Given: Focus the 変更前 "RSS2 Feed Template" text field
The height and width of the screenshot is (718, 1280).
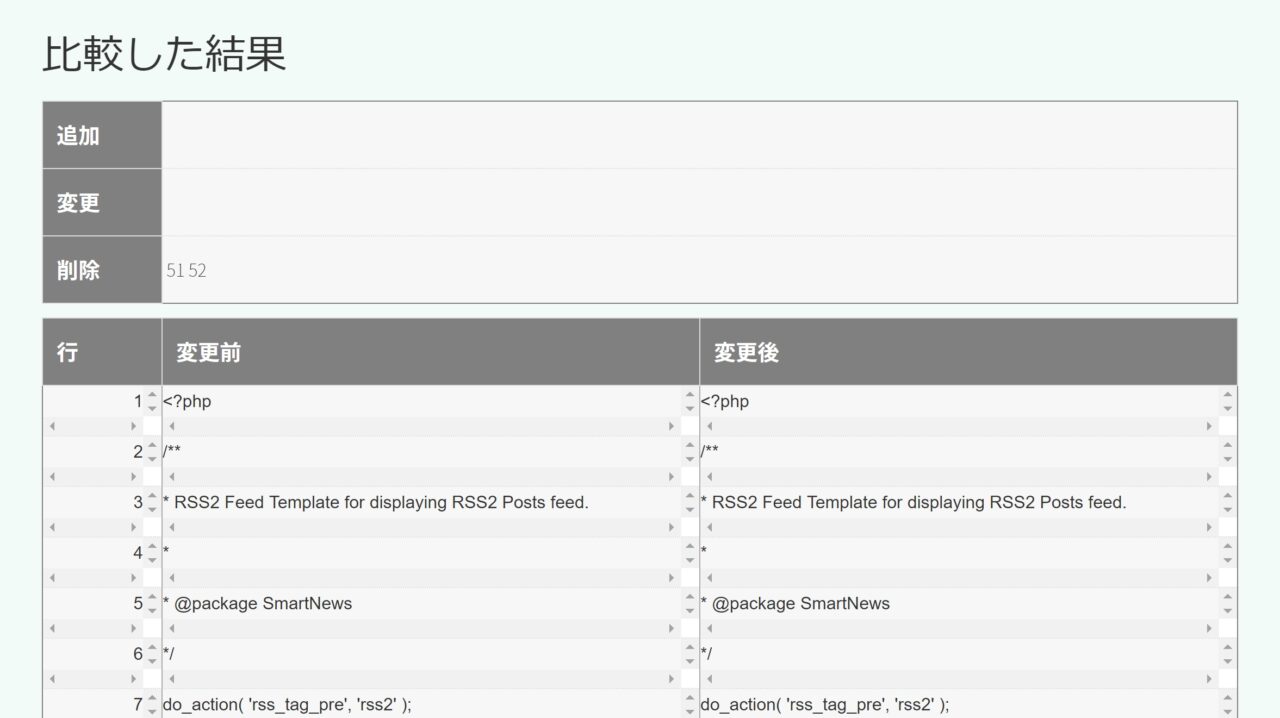Looking at the screenshot, I should tap(420, 502).
